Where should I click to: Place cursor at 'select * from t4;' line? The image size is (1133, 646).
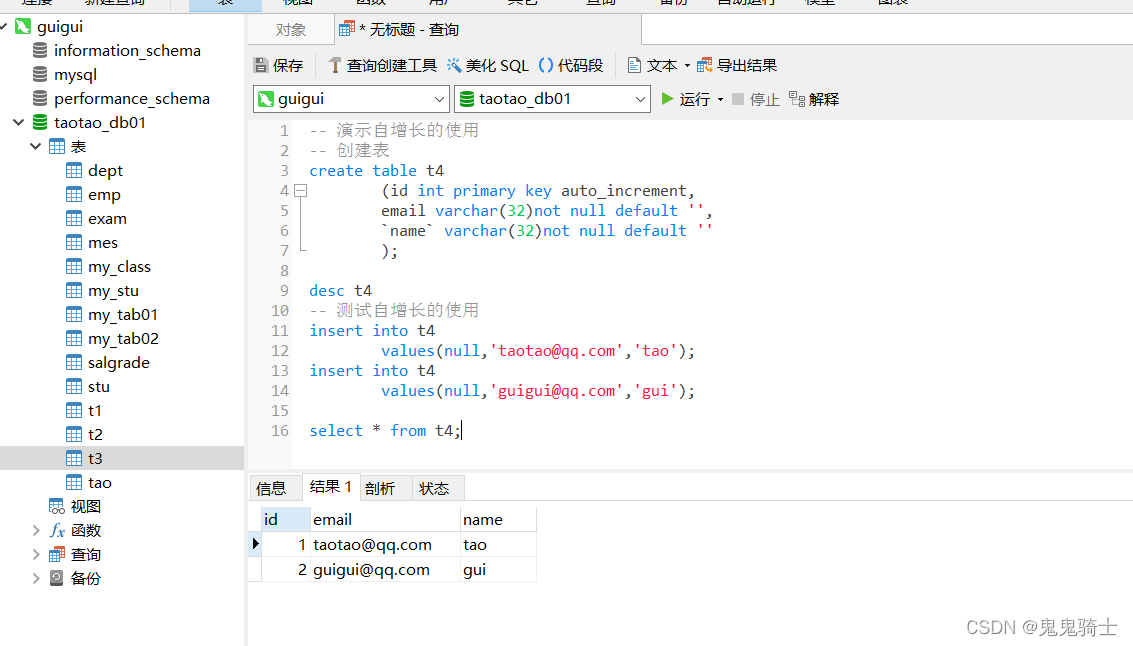[385, 431]
